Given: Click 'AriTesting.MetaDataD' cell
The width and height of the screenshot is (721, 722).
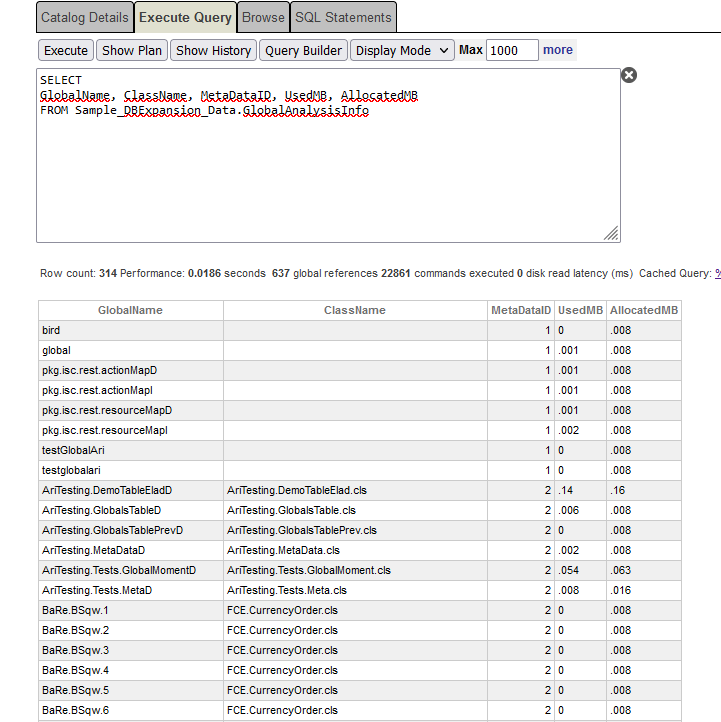Looking at the screenshot, I should (130, 551).
